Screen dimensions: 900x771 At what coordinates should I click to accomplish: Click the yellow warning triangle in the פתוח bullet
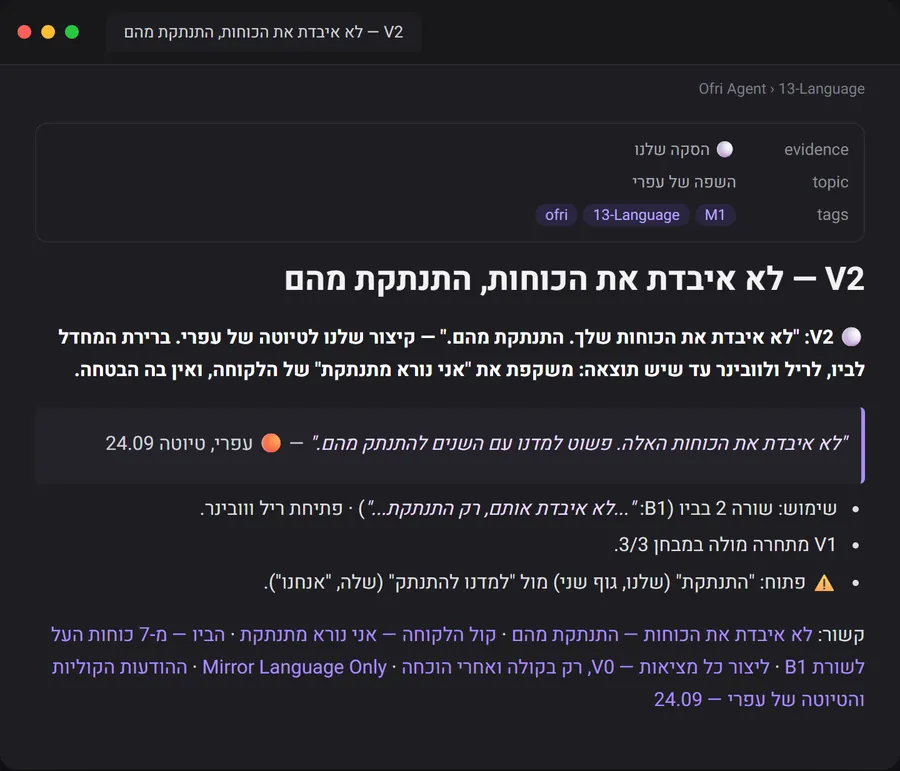[x=824, y=583]
